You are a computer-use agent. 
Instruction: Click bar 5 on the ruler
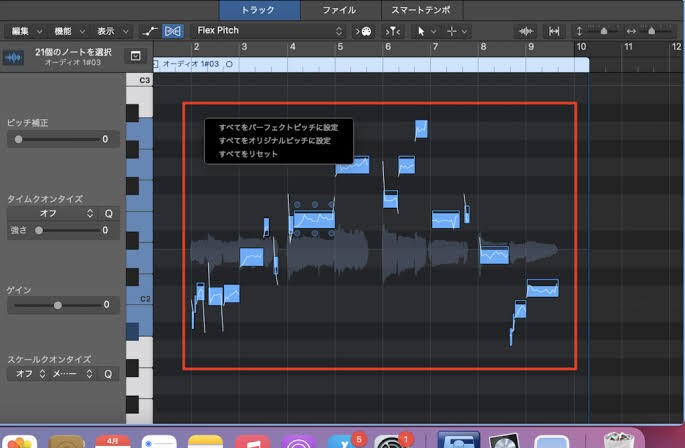340,47
